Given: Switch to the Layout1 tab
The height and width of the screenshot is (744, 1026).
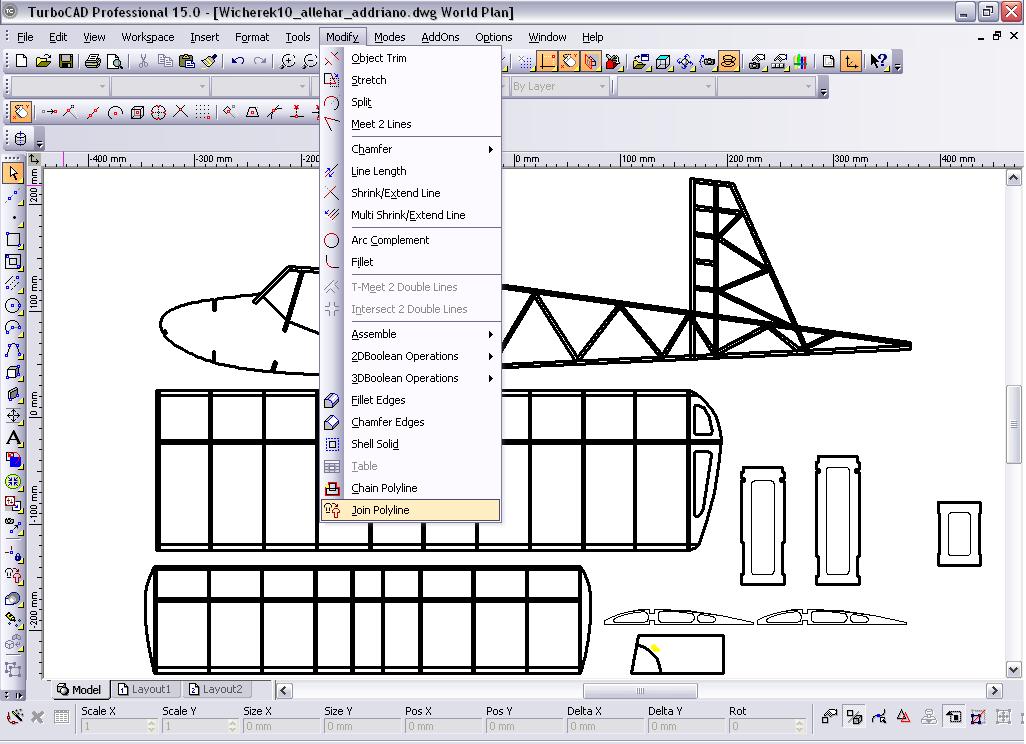Looking at the screenshot, I should [x=143, y=689].
